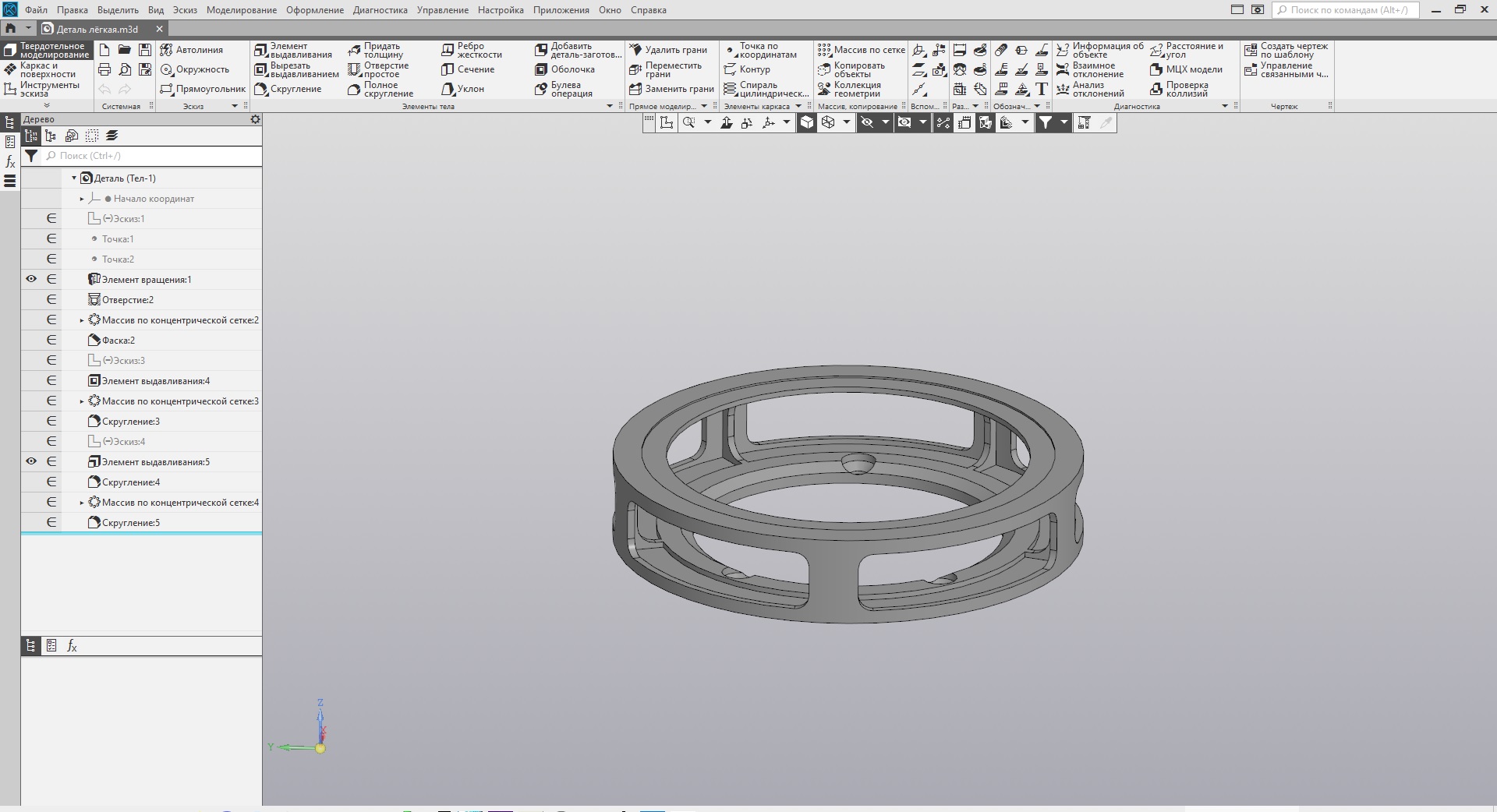Switch to wireframe cube display mode
The height and width of the screenshot is (812, 1497).
[x=828, y=122]
